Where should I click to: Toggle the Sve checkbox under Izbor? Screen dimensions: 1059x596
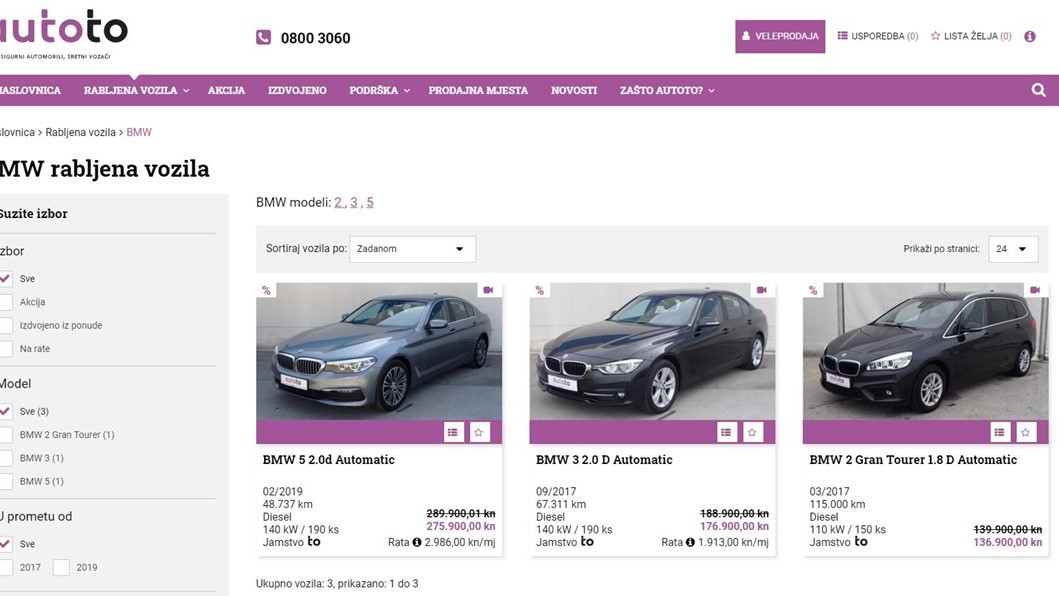click(x=5, y=278)
